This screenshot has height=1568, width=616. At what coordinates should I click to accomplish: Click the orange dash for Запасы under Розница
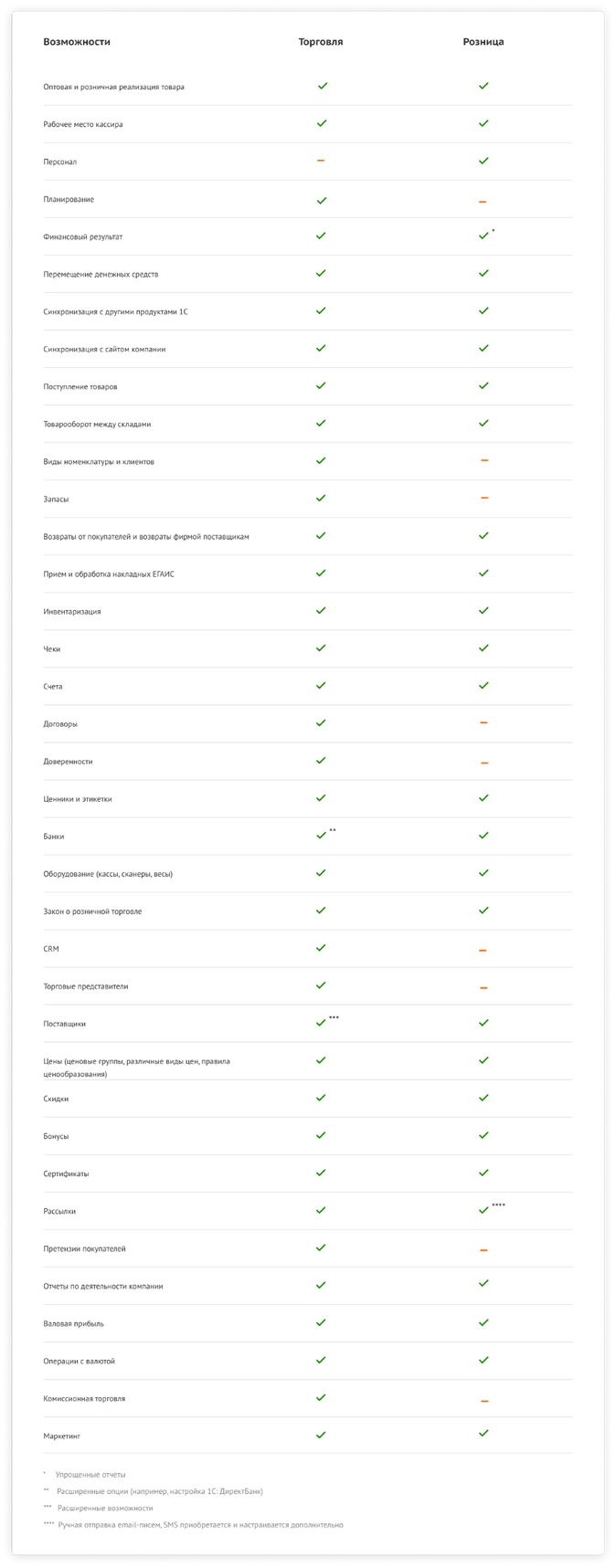click(x=483, y=498)
